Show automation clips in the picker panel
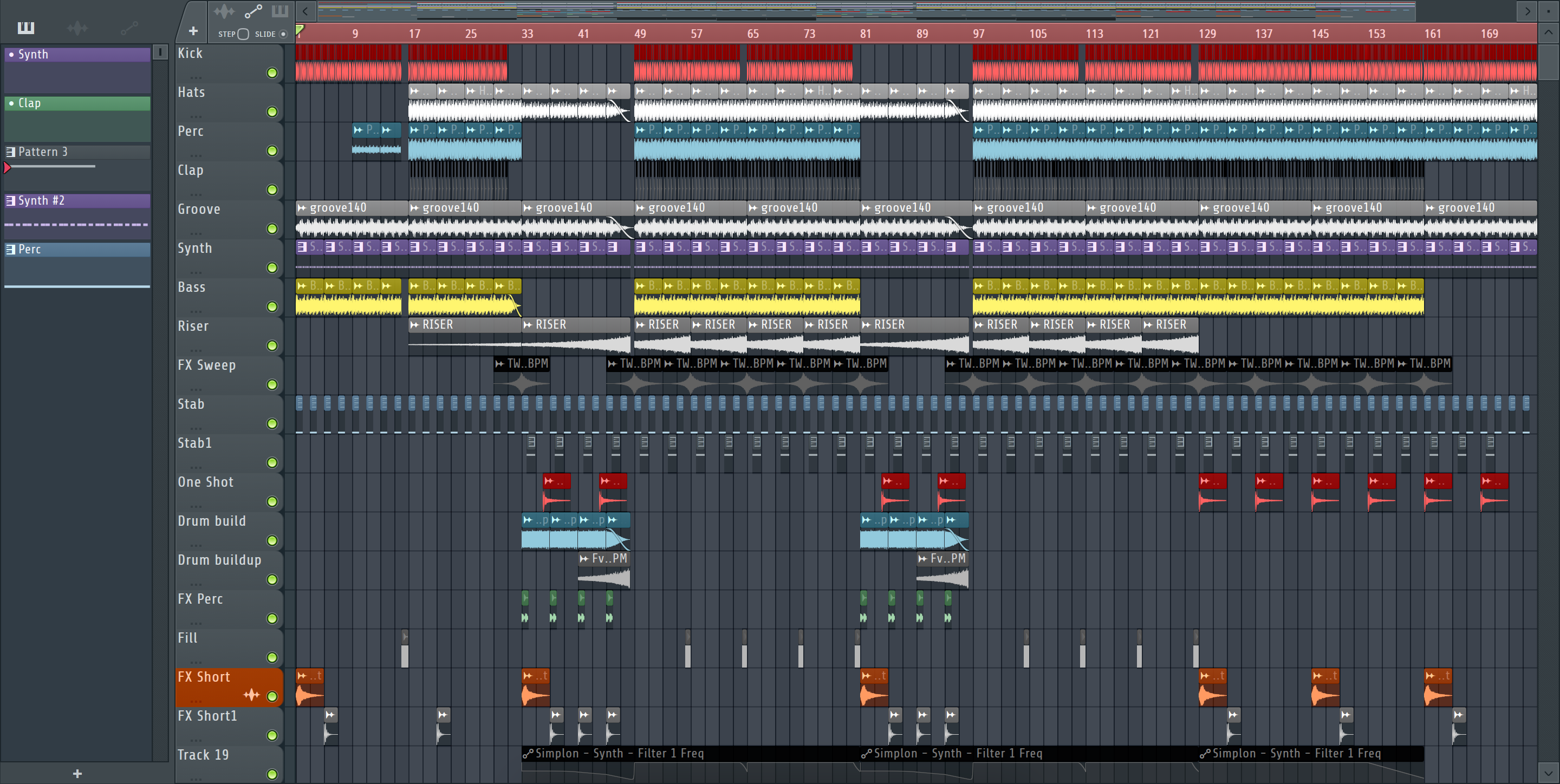The width and height of the screenshot is (1560, 784). point(128,28)
